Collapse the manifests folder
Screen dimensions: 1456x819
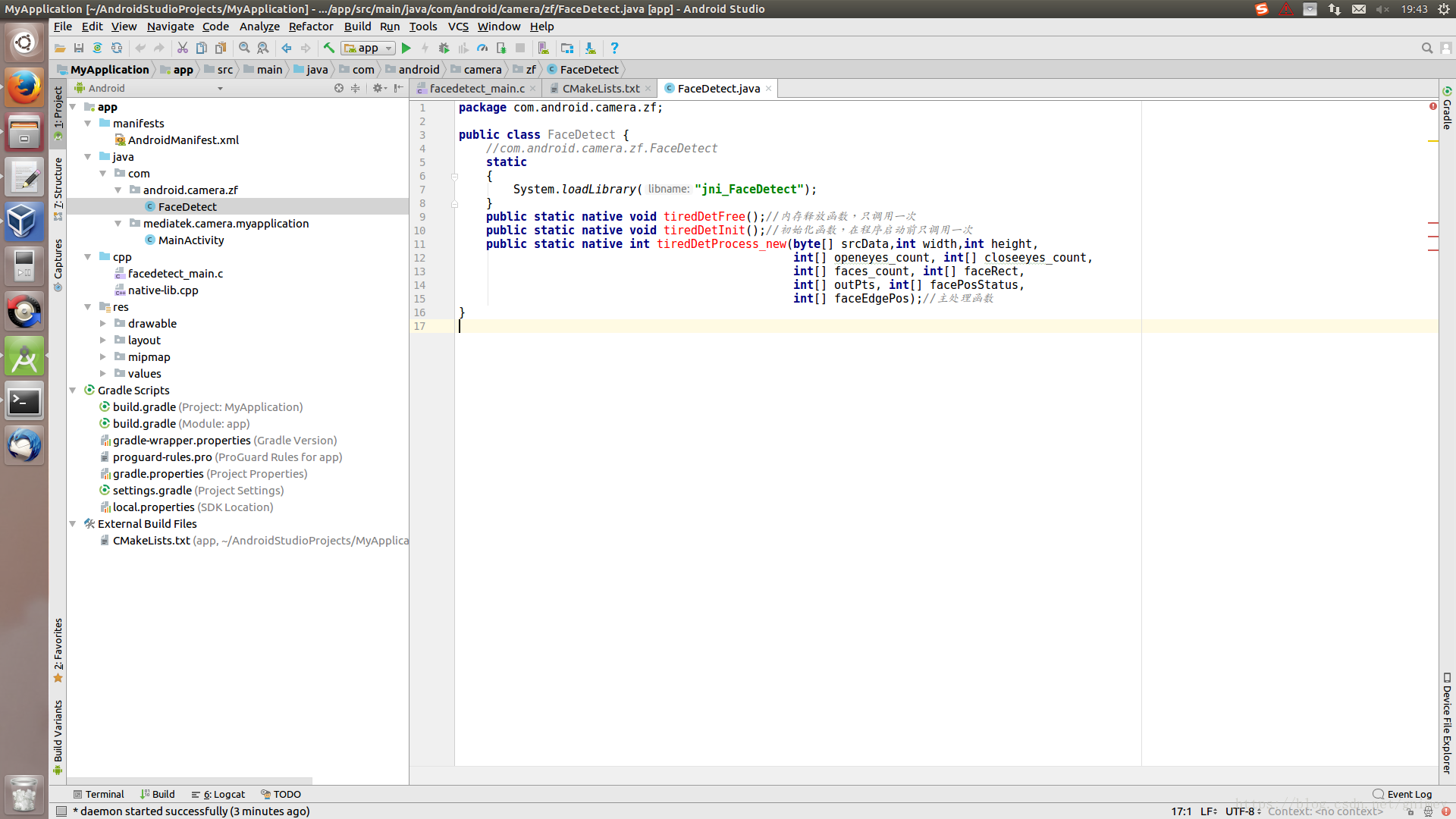click(x=88, y=123)
